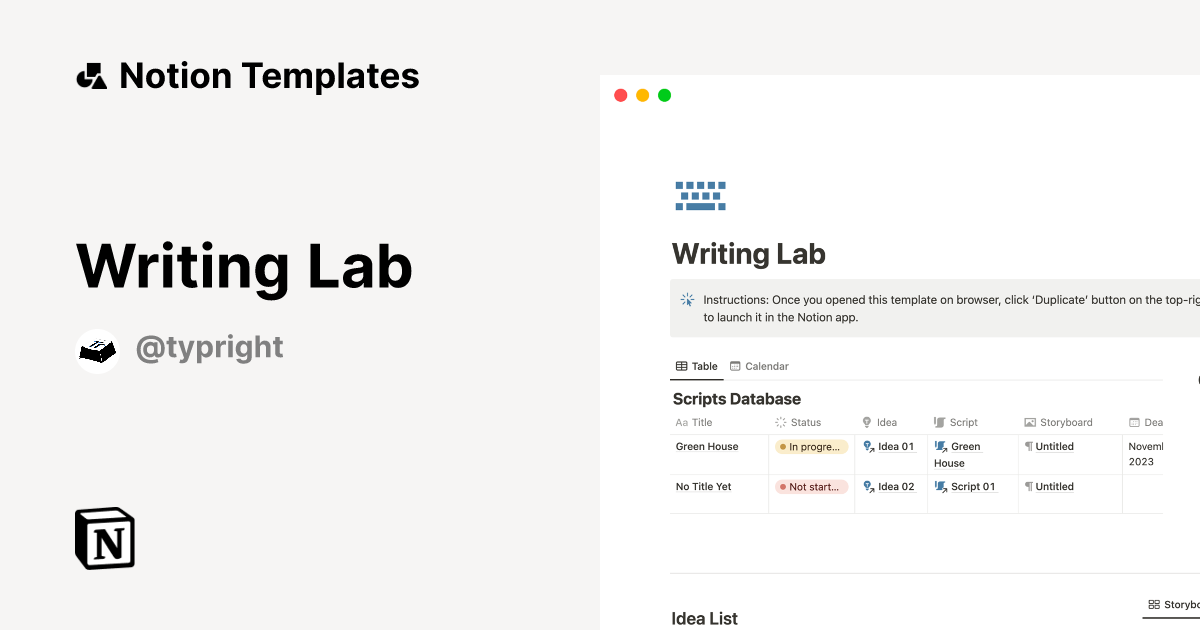Click the @typright avatar thumbnail
Viewport: 1200px width, 630px height.
point(97,350)
